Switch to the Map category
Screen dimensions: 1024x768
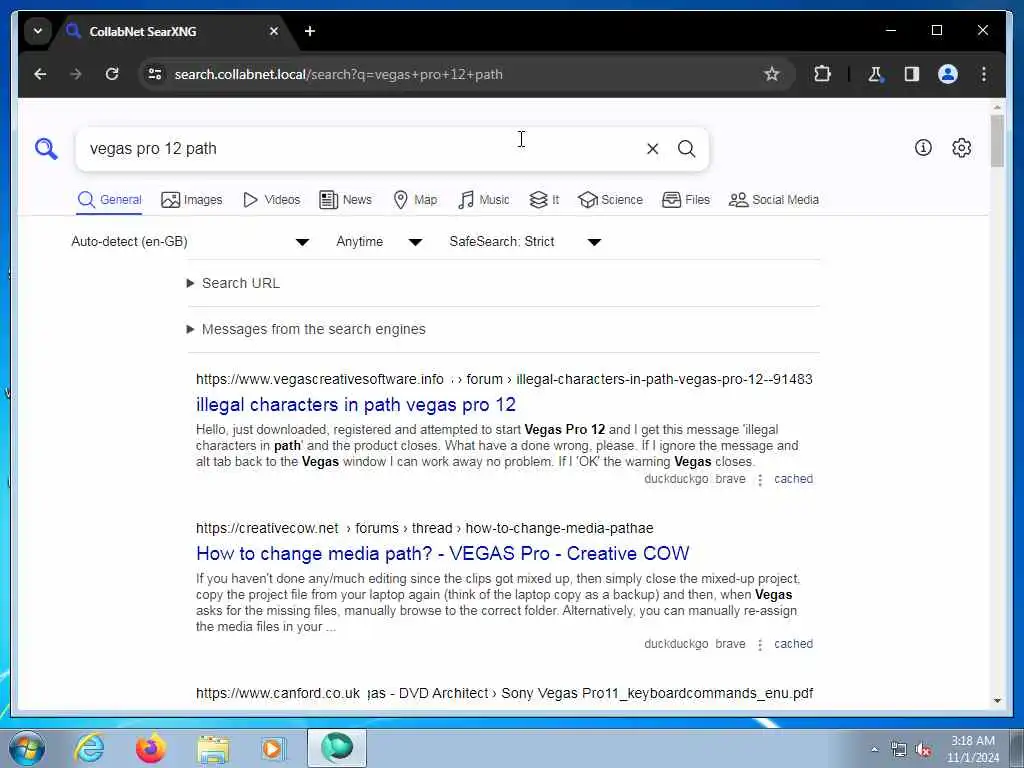[415, 200]
